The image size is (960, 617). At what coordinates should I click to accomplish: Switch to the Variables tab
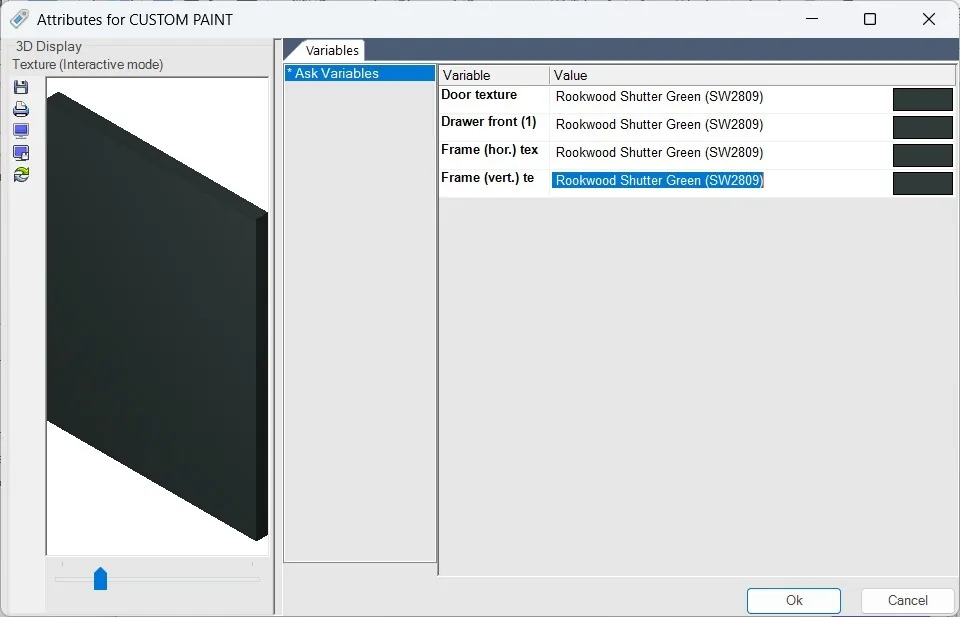coord(332,50)
